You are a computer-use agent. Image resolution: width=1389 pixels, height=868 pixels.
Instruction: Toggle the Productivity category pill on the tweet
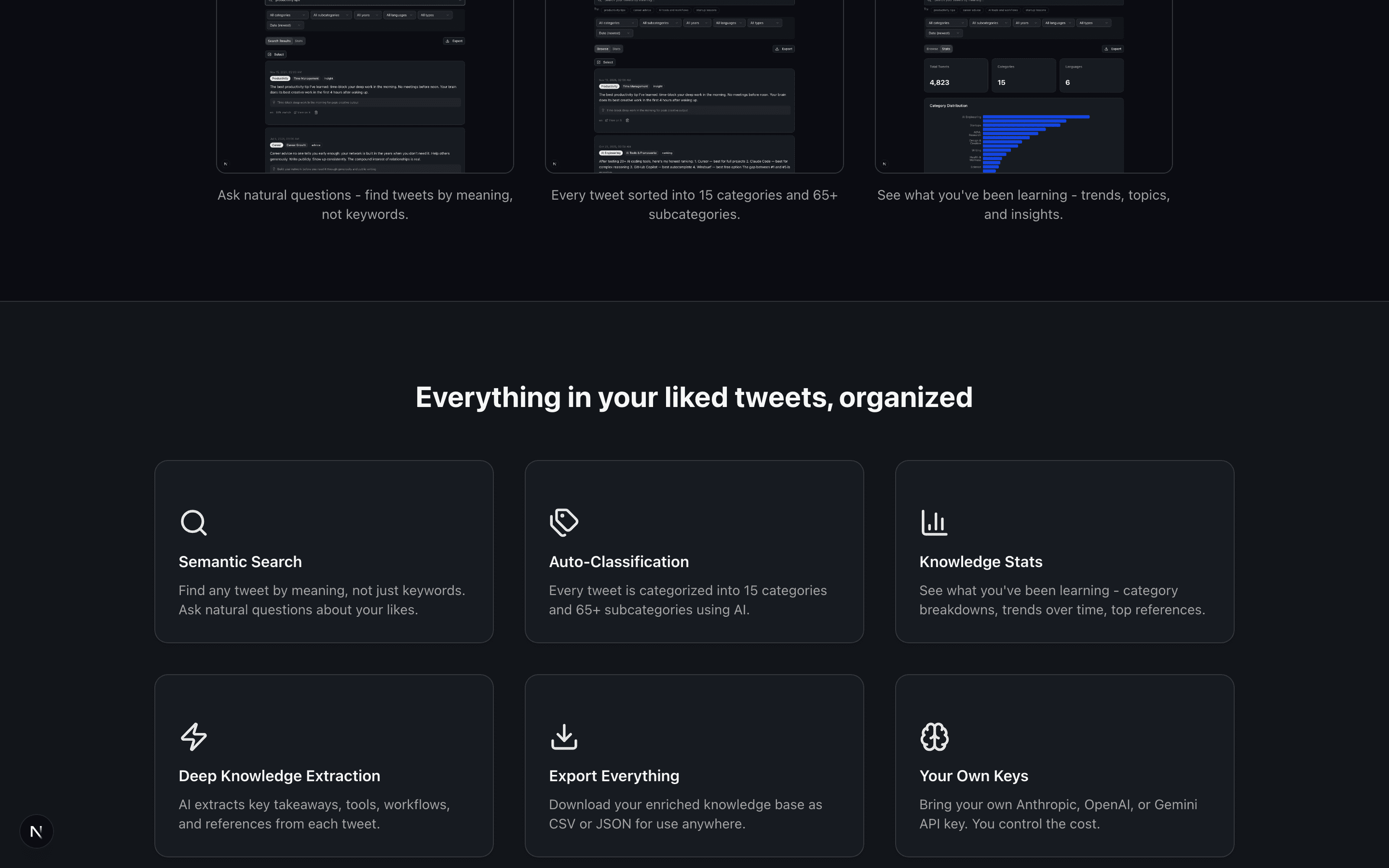[x=610, y=86]
